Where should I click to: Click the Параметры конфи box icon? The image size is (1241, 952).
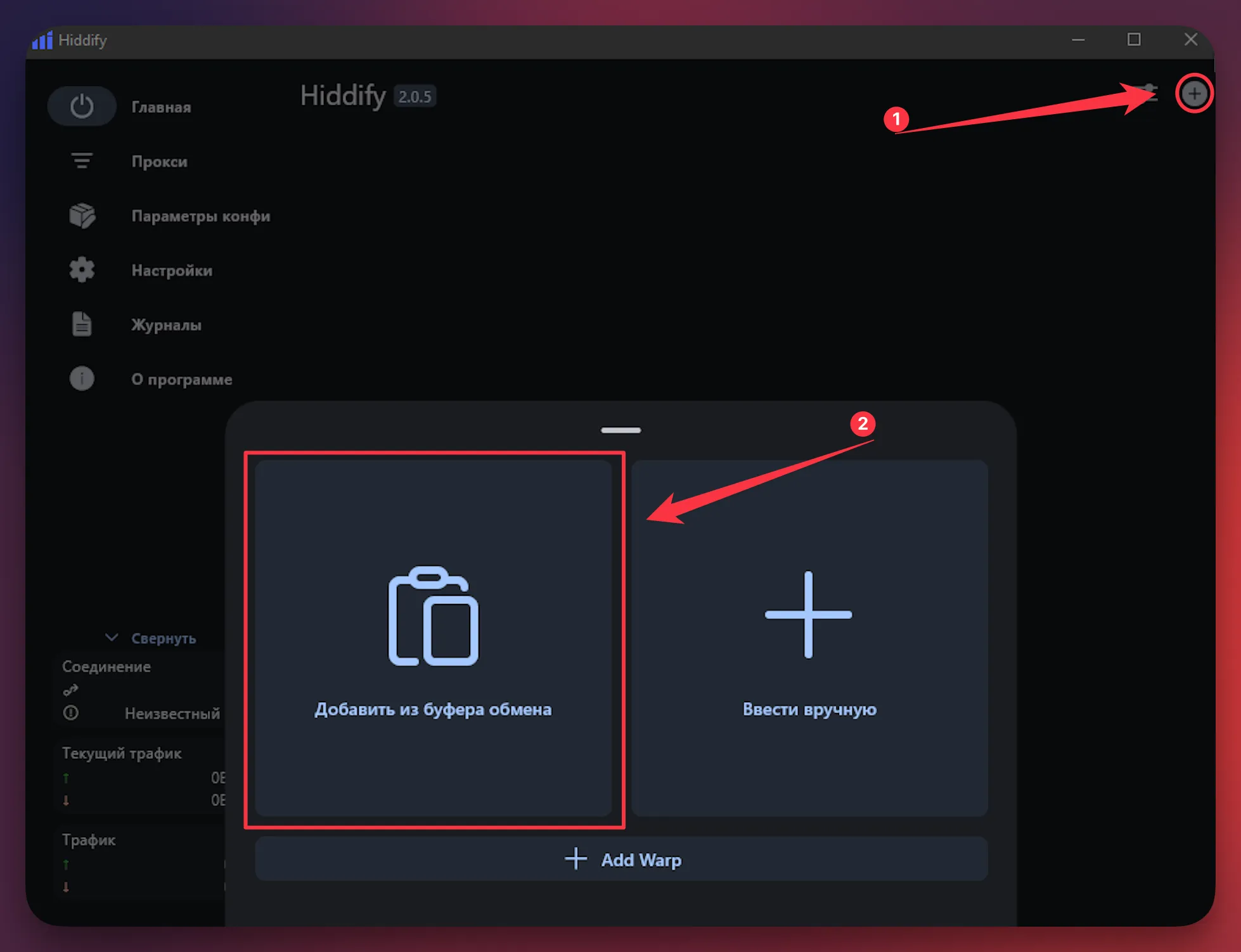pos(82,215)
